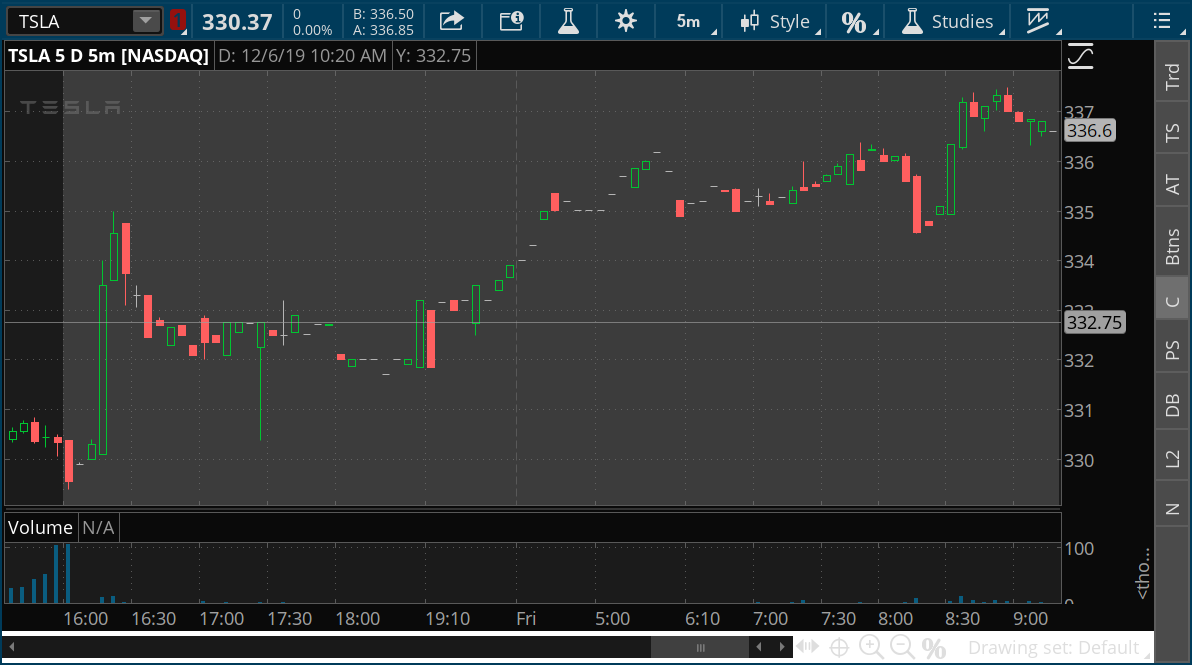Image resolution: width=1192 pixels, height=665 pixels.
Task: Click the 17:30 time axis label
Action: 290,619
